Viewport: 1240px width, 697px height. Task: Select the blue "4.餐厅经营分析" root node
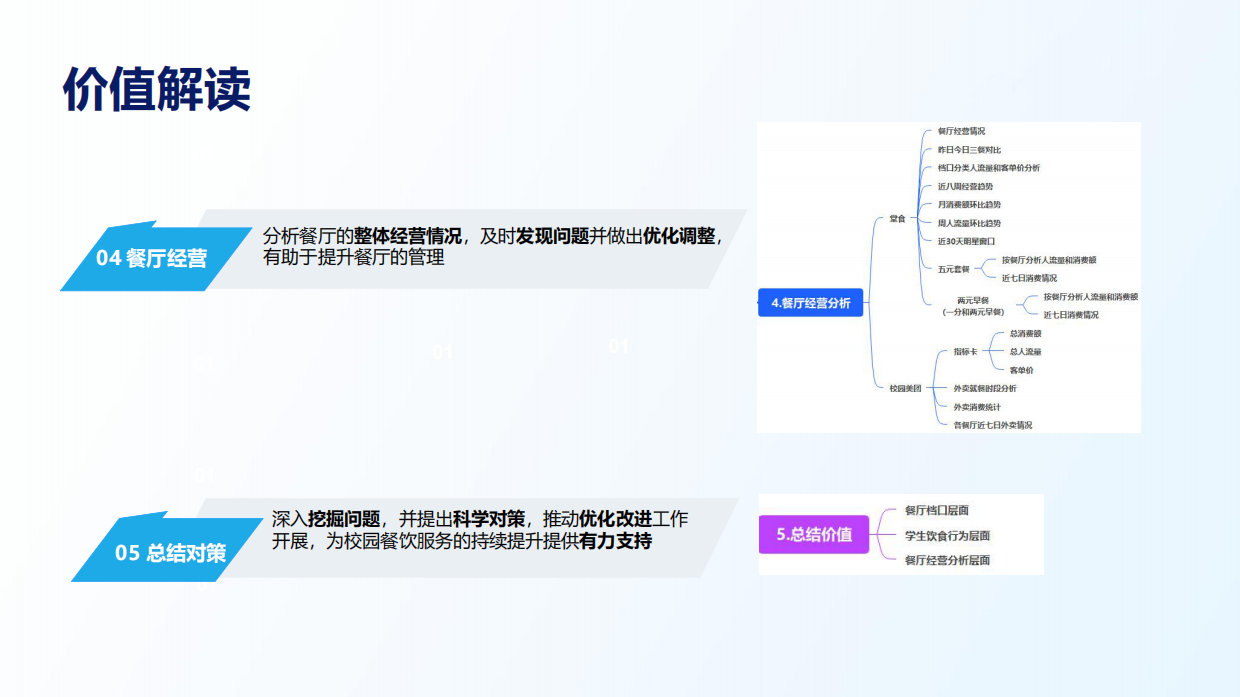(x=812, y=302)
